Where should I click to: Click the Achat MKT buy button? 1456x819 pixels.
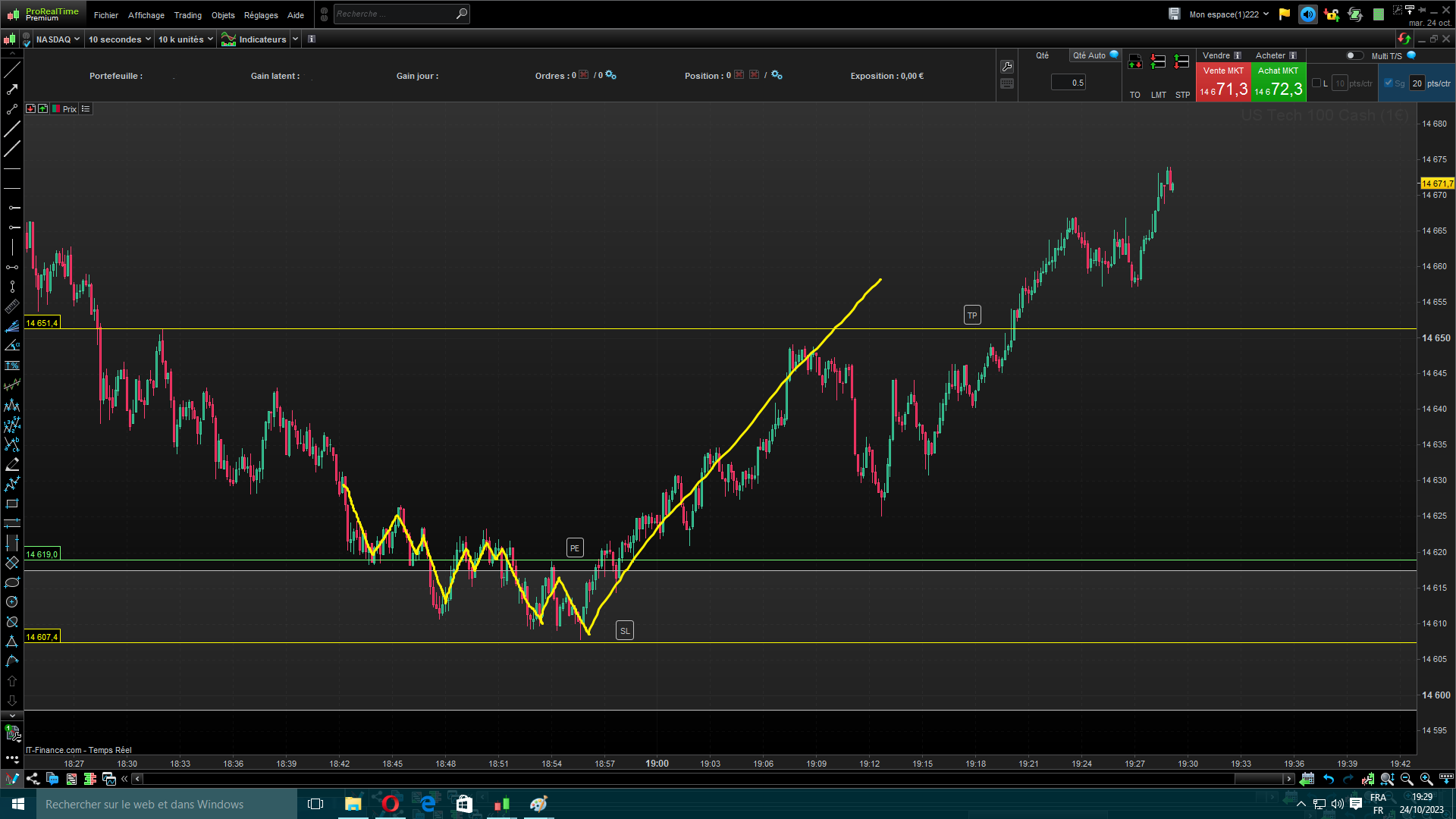click(1278, 83)
